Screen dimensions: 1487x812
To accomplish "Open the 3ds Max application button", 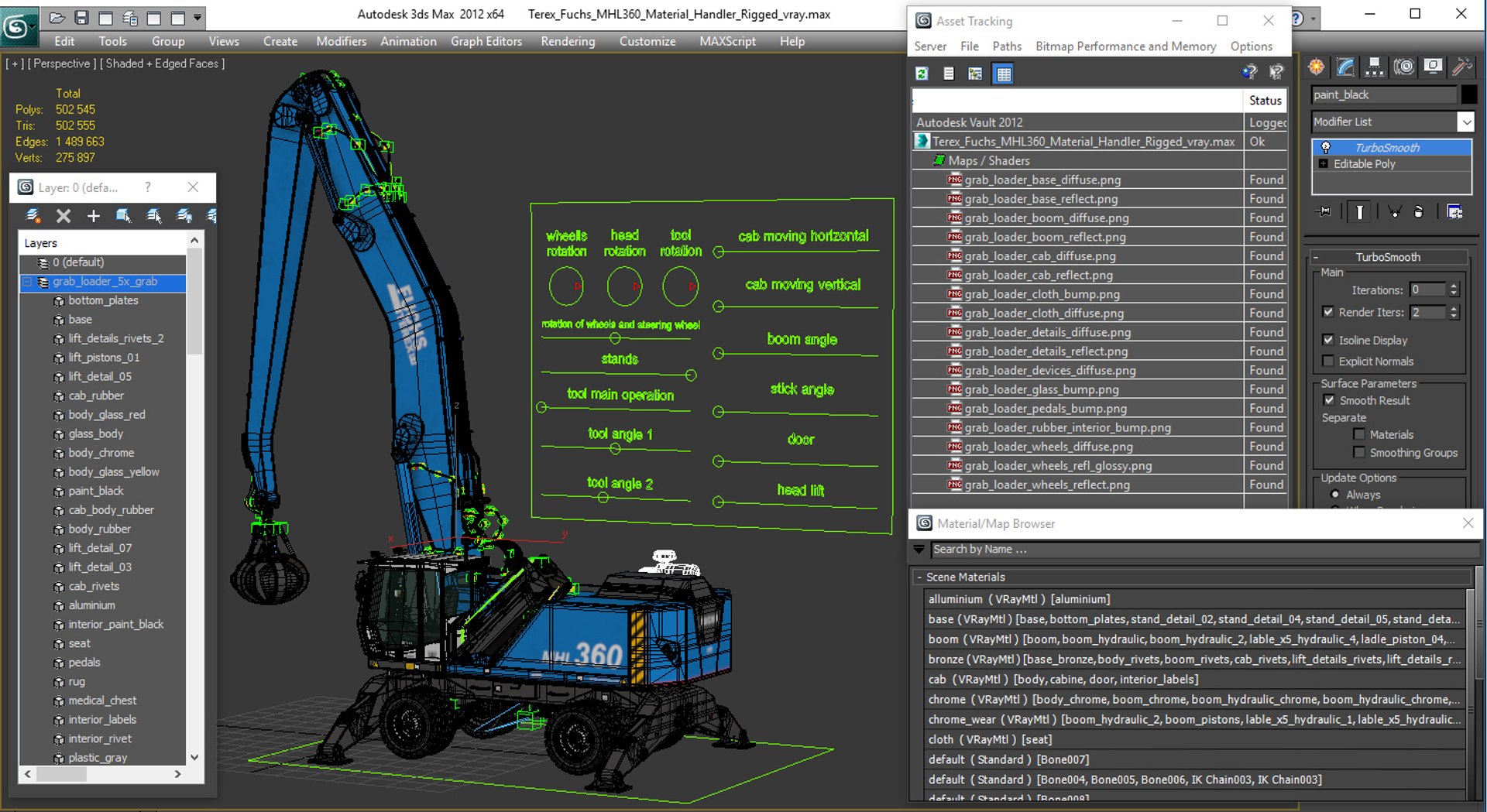I will click(19, 26).
